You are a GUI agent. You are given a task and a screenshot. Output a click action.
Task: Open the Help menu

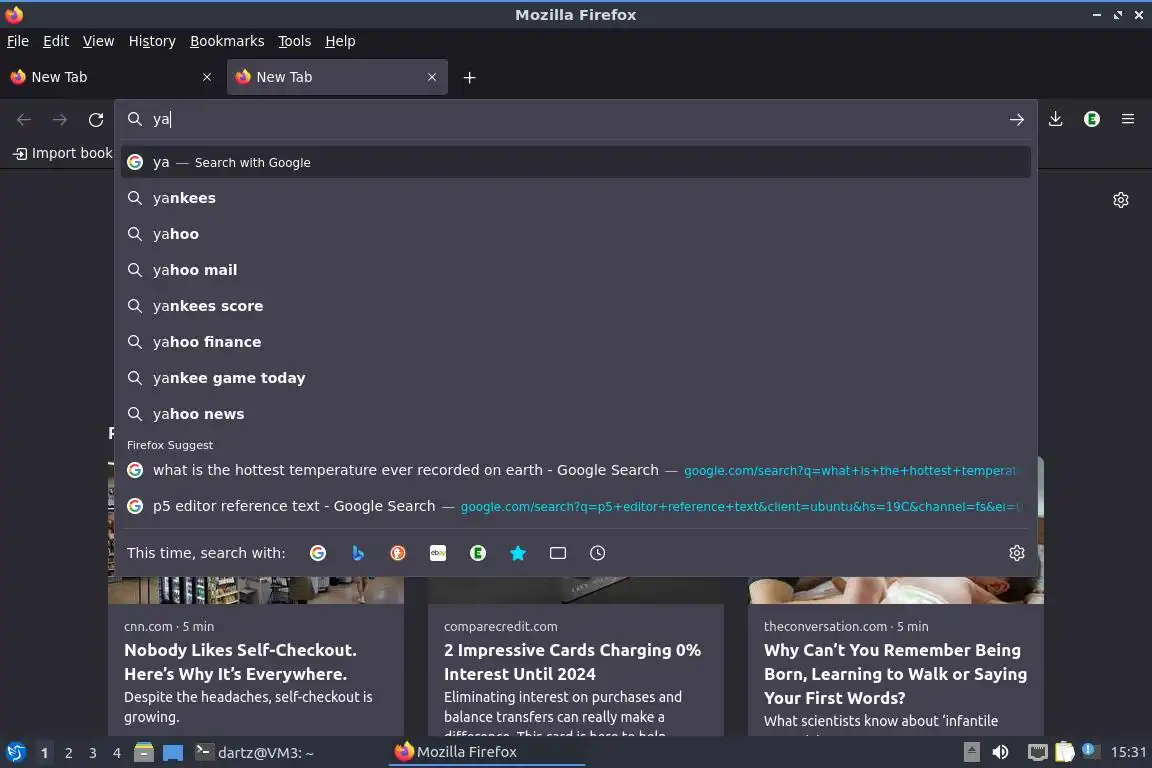[340, 41]
